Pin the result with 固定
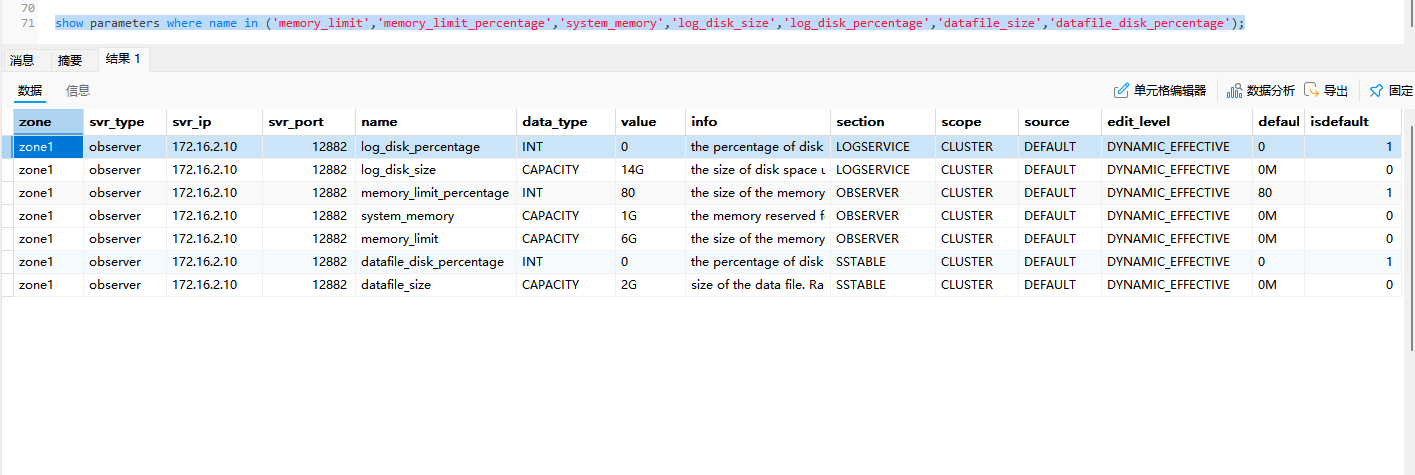Viewport: 1415px width, 475px height. pos(1390,91)
